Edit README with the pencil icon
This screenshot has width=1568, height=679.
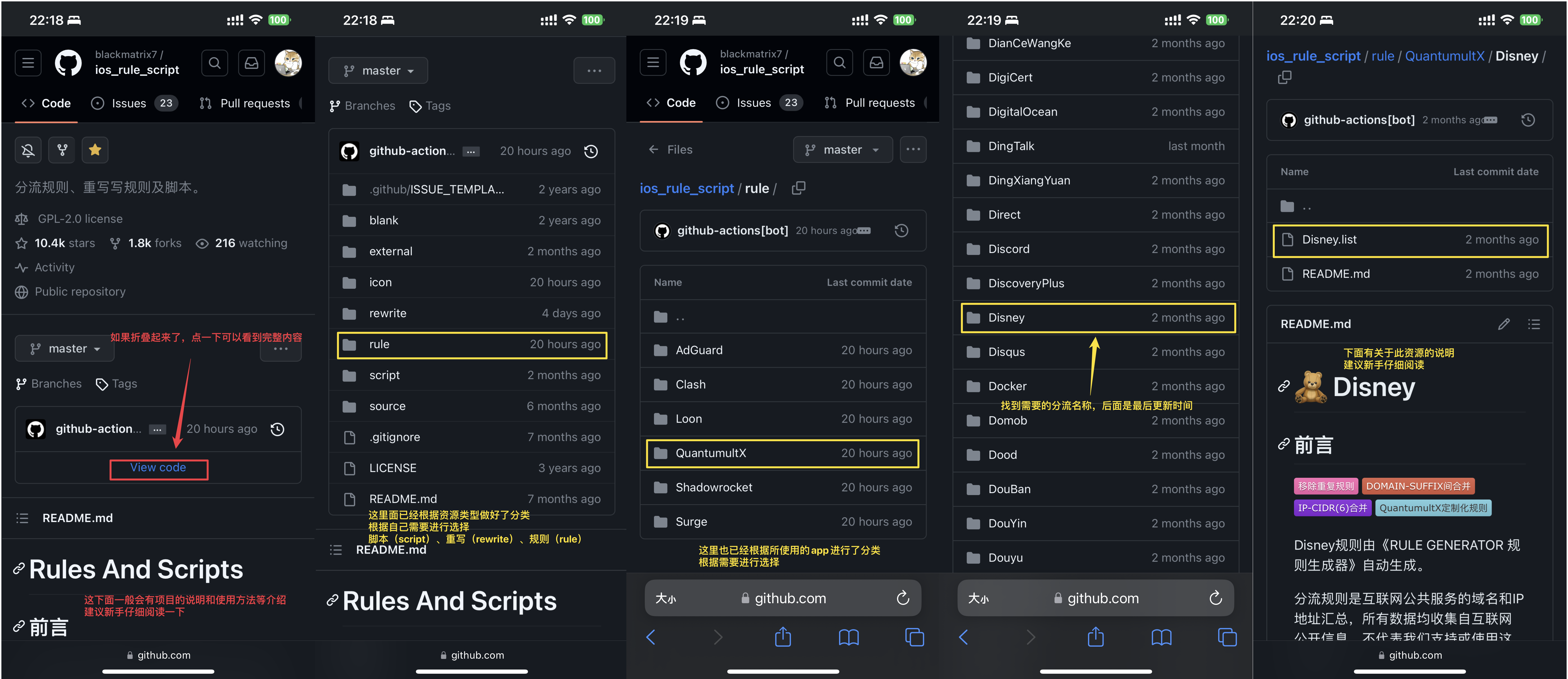tap(1504, 324)
